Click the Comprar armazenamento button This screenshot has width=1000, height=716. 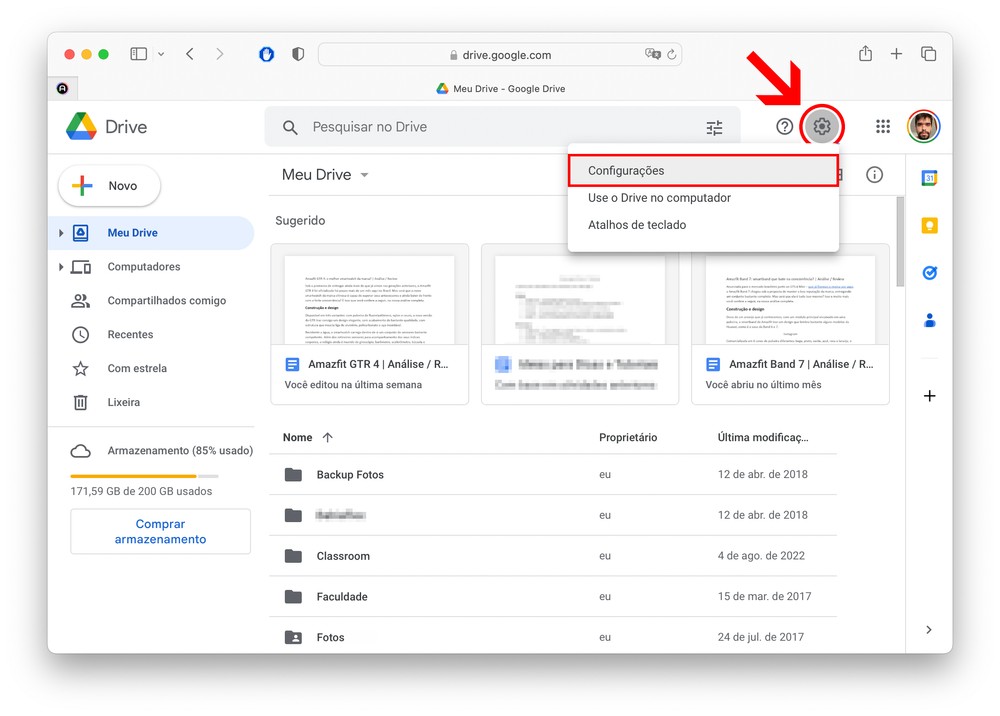point(160,531)
